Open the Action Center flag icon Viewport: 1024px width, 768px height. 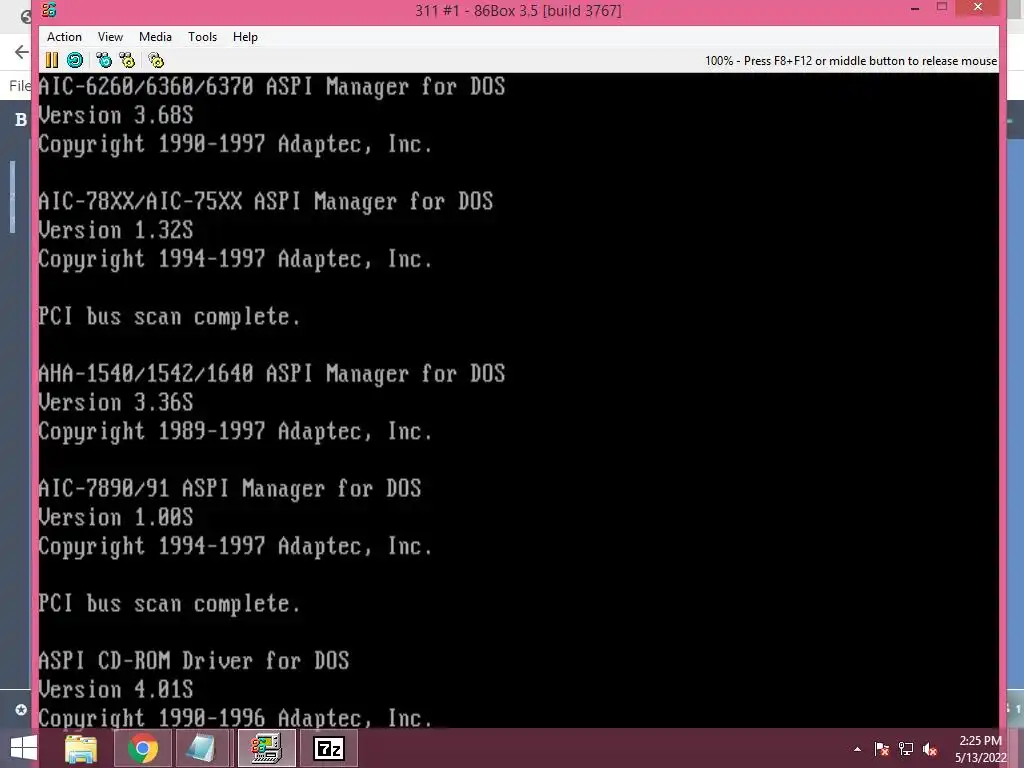coord(882,749)
